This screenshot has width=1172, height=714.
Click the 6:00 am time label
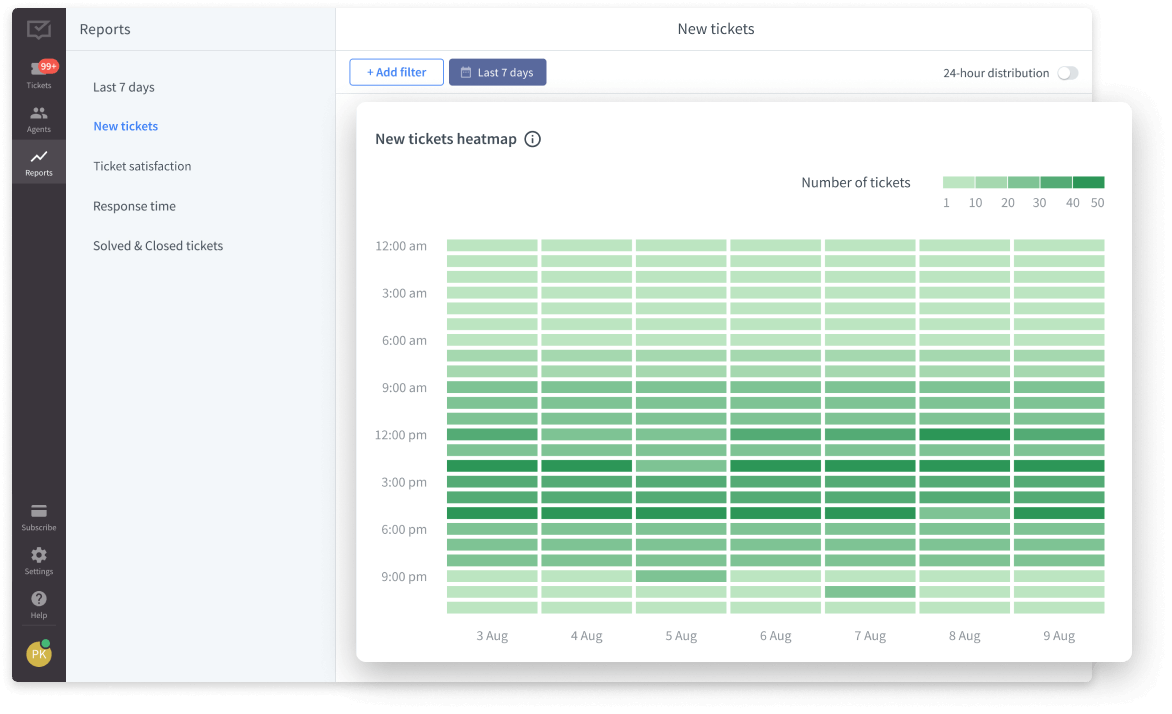[x=404, y=341]
